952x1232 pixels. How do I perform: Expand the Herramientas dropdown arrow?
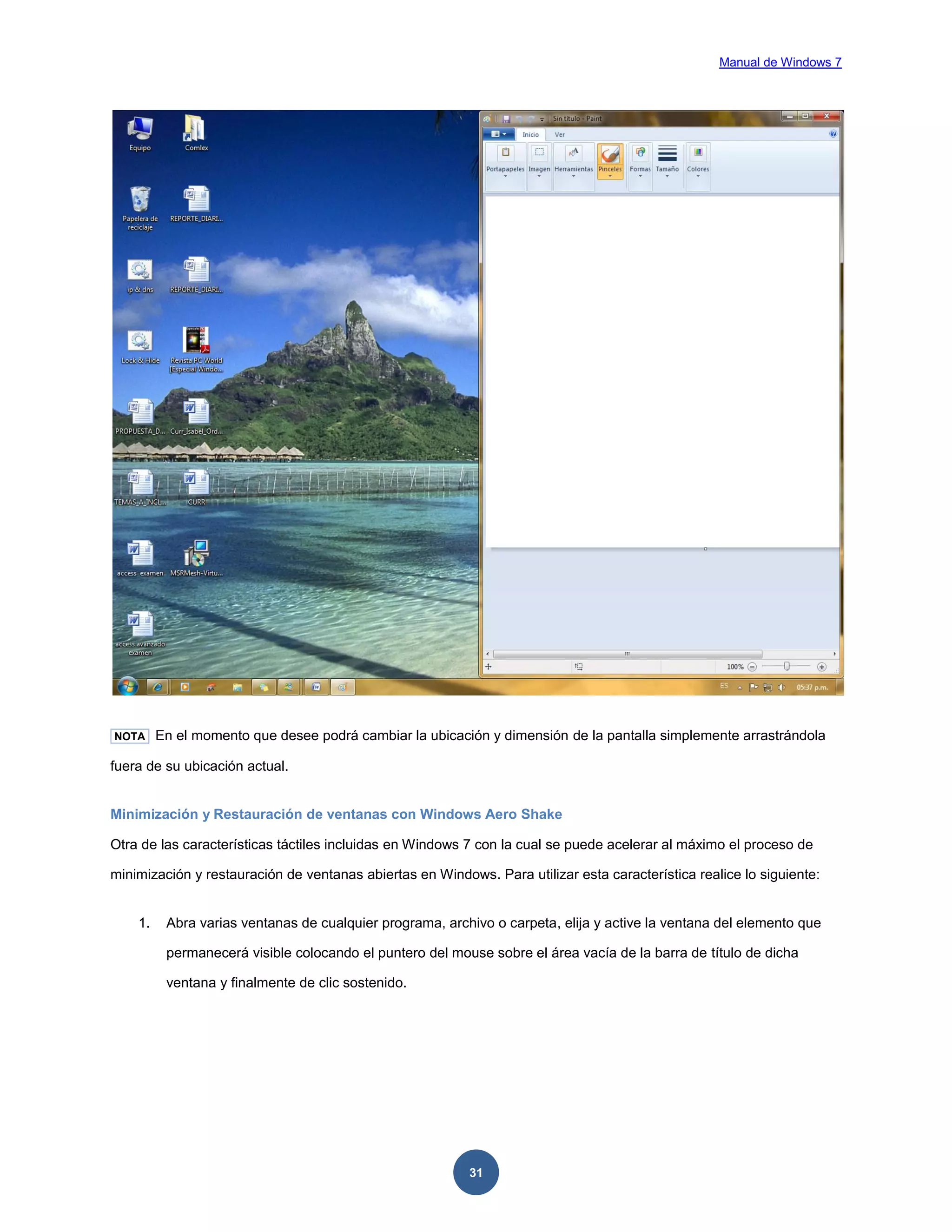coord(574,176)
